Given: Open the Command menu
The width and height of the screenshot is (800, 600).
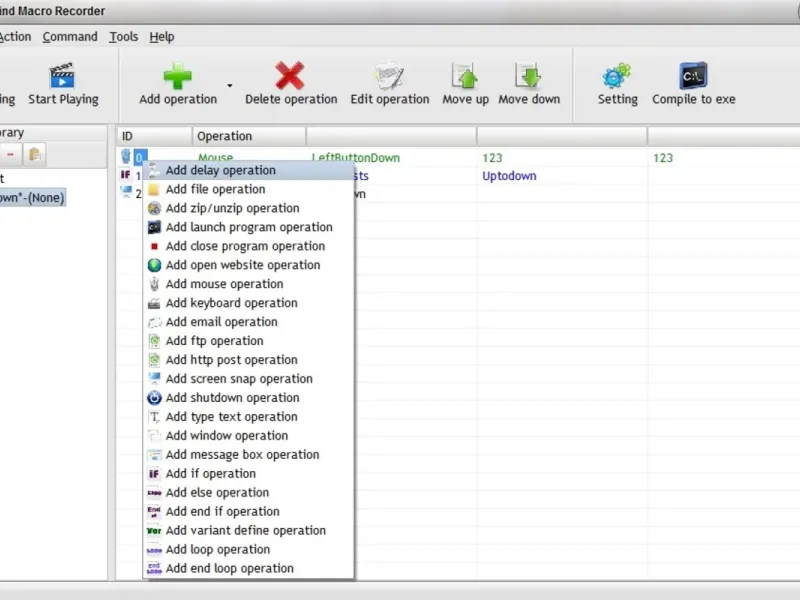Looking at the screenshot, I should pyautogui.click(x=70, y=37).
